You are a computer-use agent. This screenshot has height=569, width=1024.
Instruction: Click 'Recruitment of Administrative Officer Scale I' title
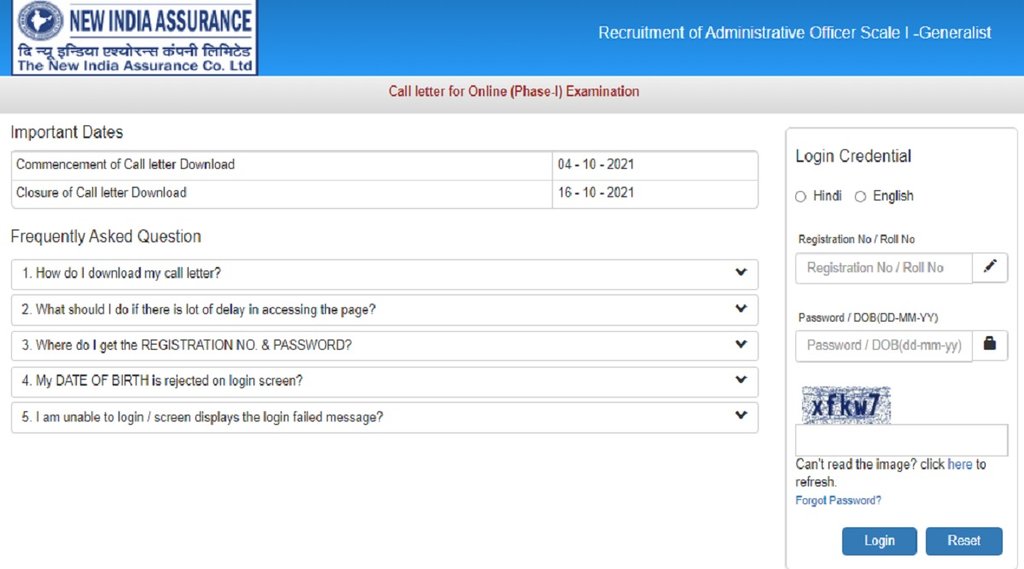pyautogui.click(x=794, y=33)
